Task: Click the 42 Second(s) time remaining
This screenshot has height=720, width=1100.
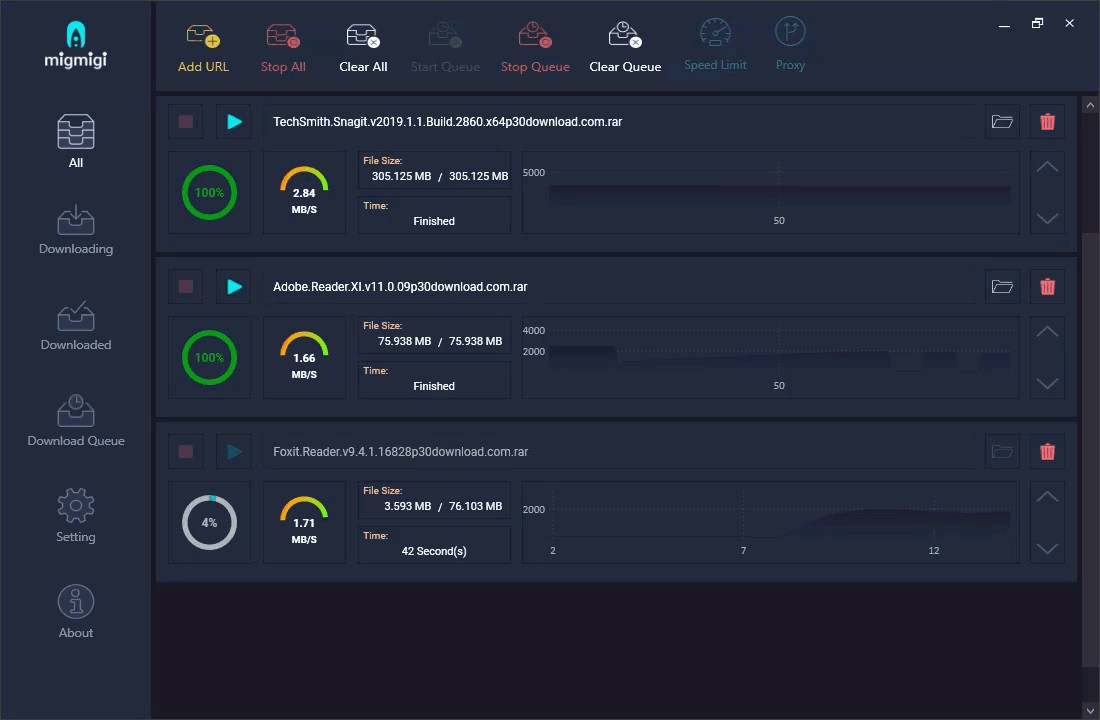Action: [434, 551]
